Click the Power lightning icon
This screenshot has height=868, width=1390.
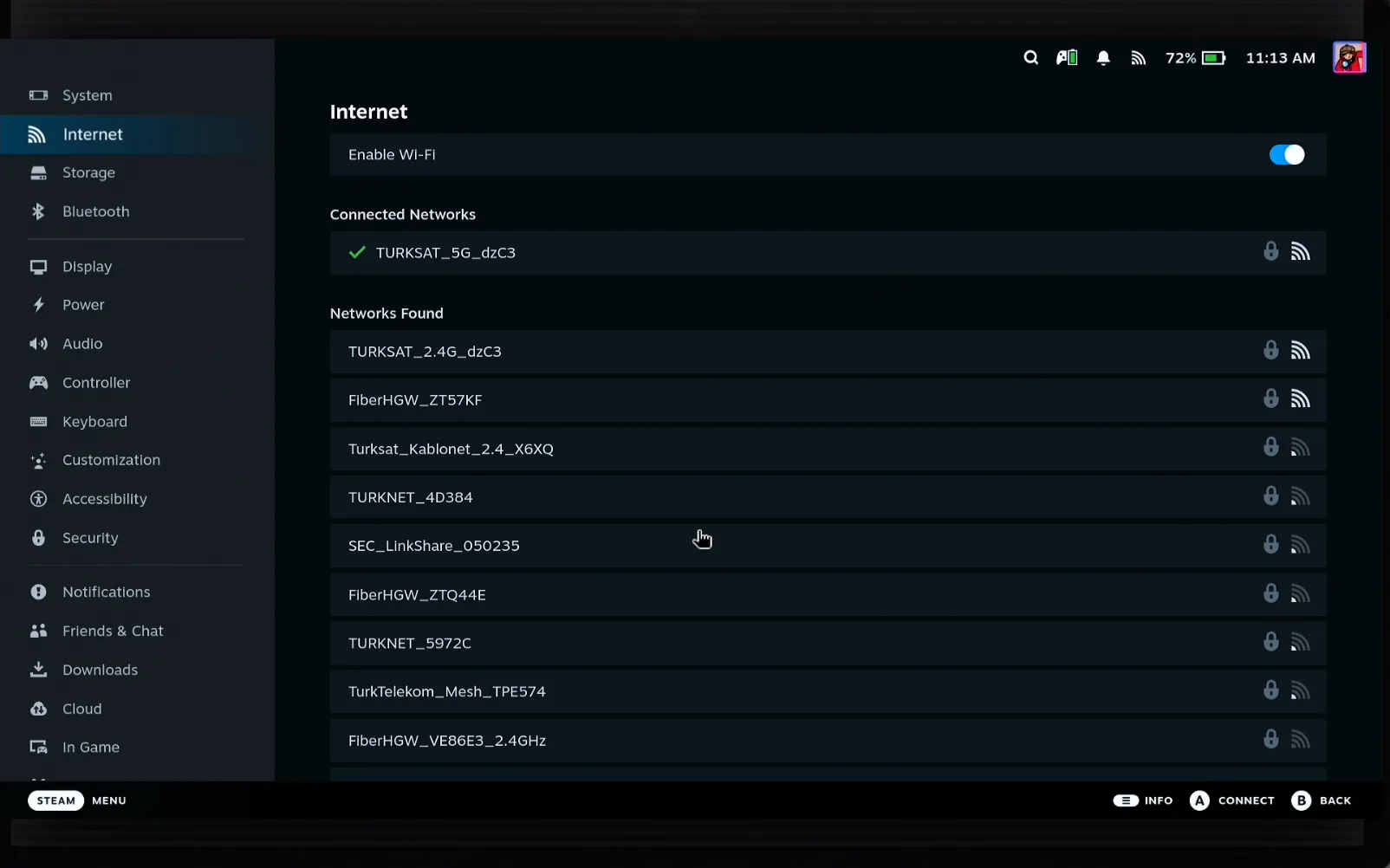coord(38,305)
